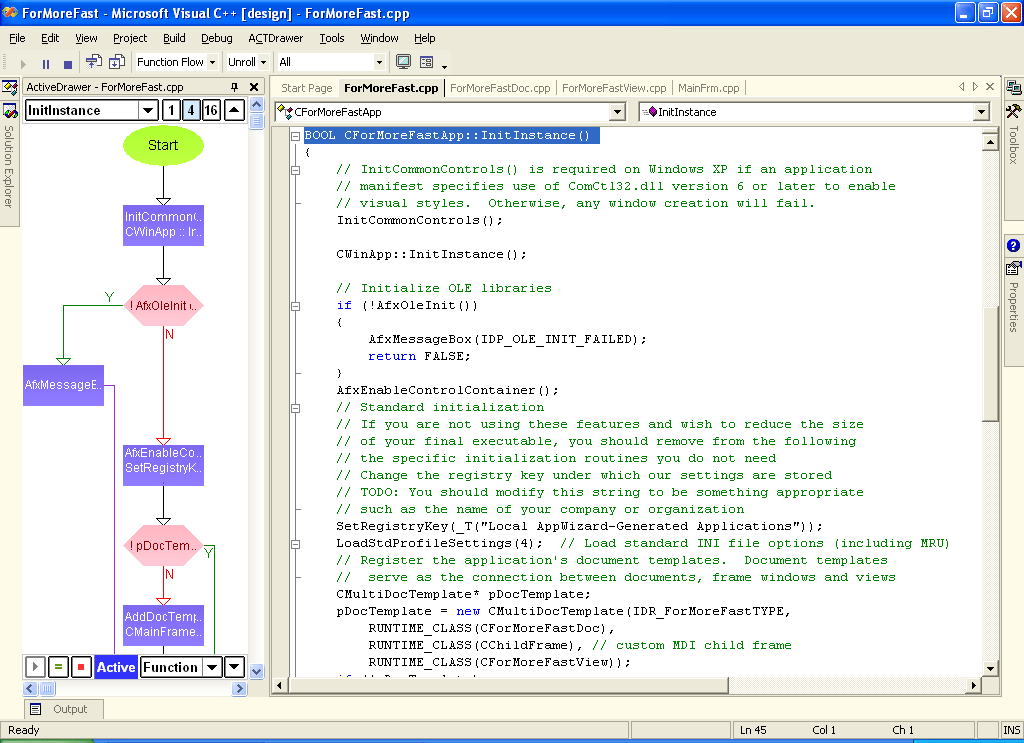Click the flowchart scroll down arrow
Screen dimensions: 1024x743
[257, 671]
